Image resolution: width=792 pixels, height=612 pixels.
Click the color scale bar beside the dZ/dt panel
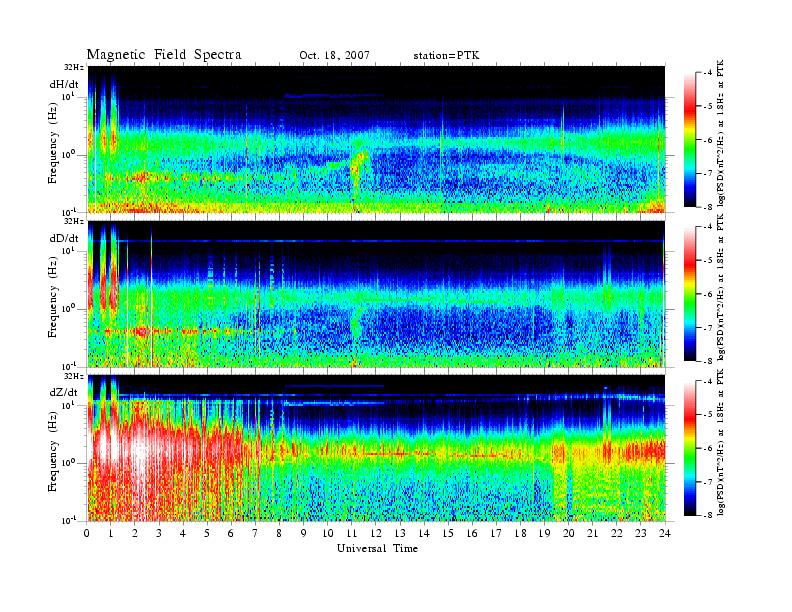click(x=689, y=448)
